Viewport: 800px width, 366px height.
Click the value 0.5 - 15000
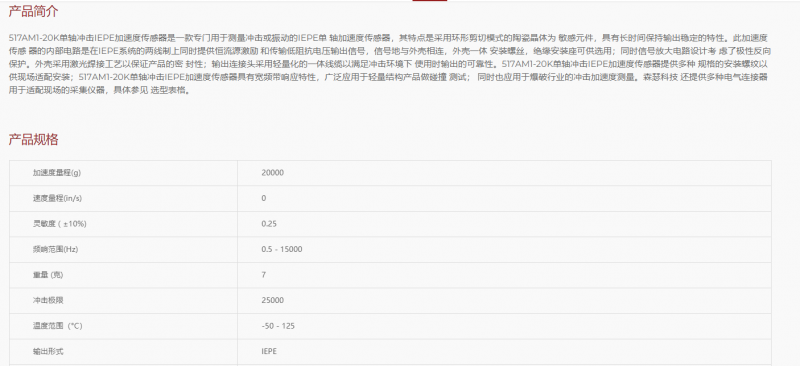(x=282, y=249)
